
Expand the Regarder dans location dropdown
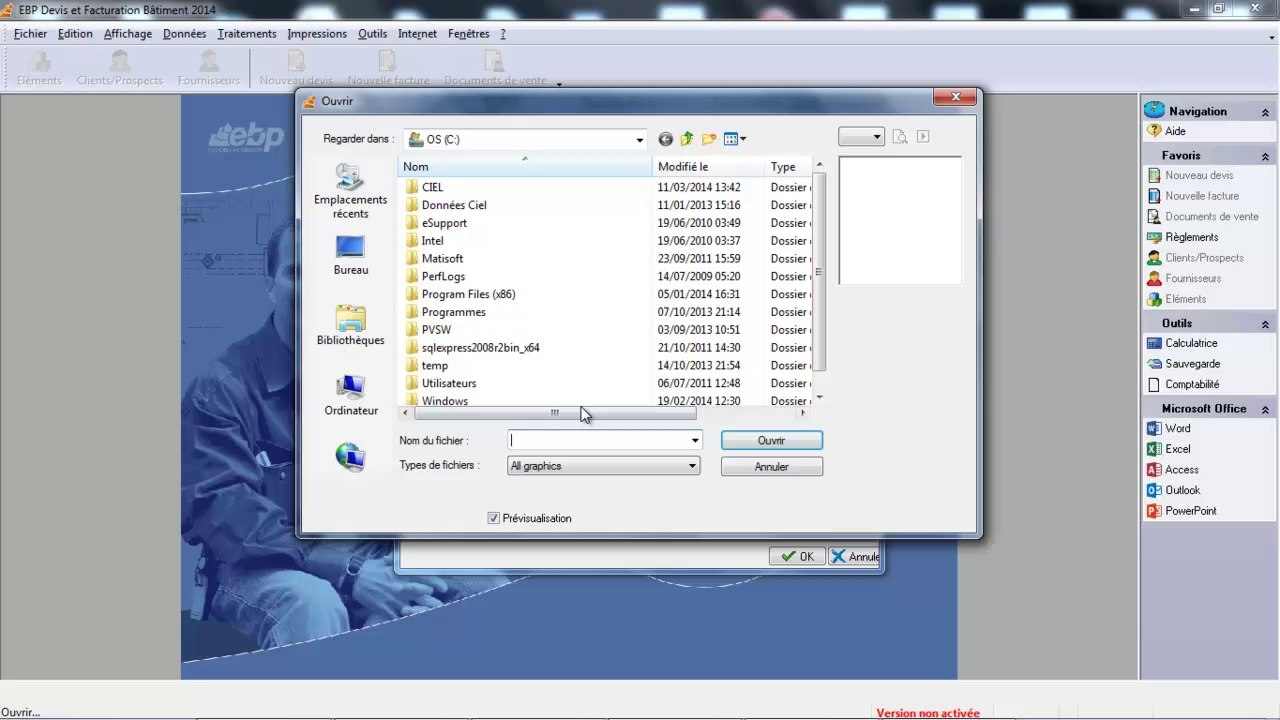(x=640, y=139)
